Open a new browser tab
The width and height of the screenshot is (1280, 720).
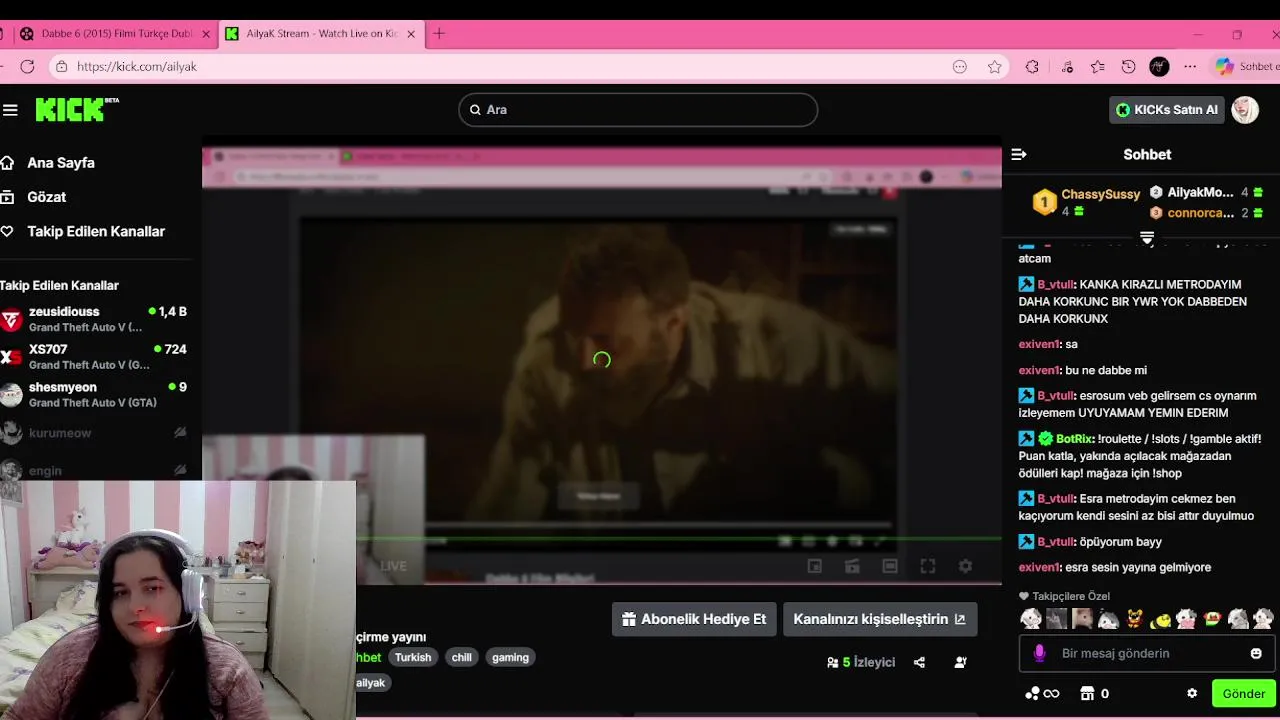tap(439, 33)
